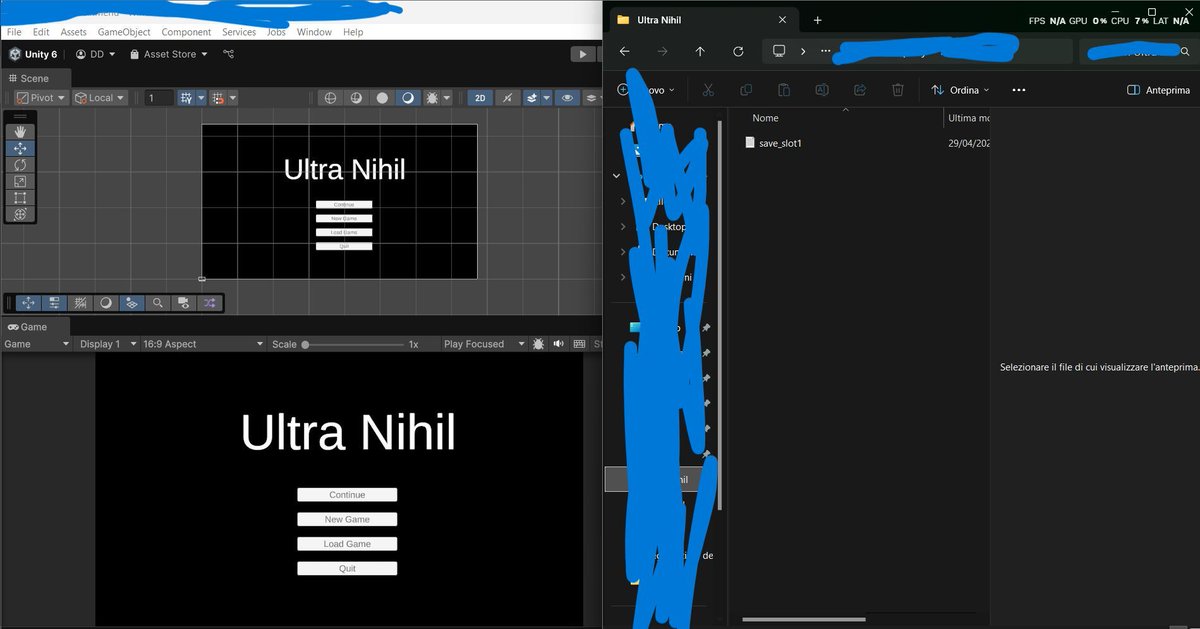
Task: Toggle Scene lighting button next to 2D
Action: (x=507, y=98)
